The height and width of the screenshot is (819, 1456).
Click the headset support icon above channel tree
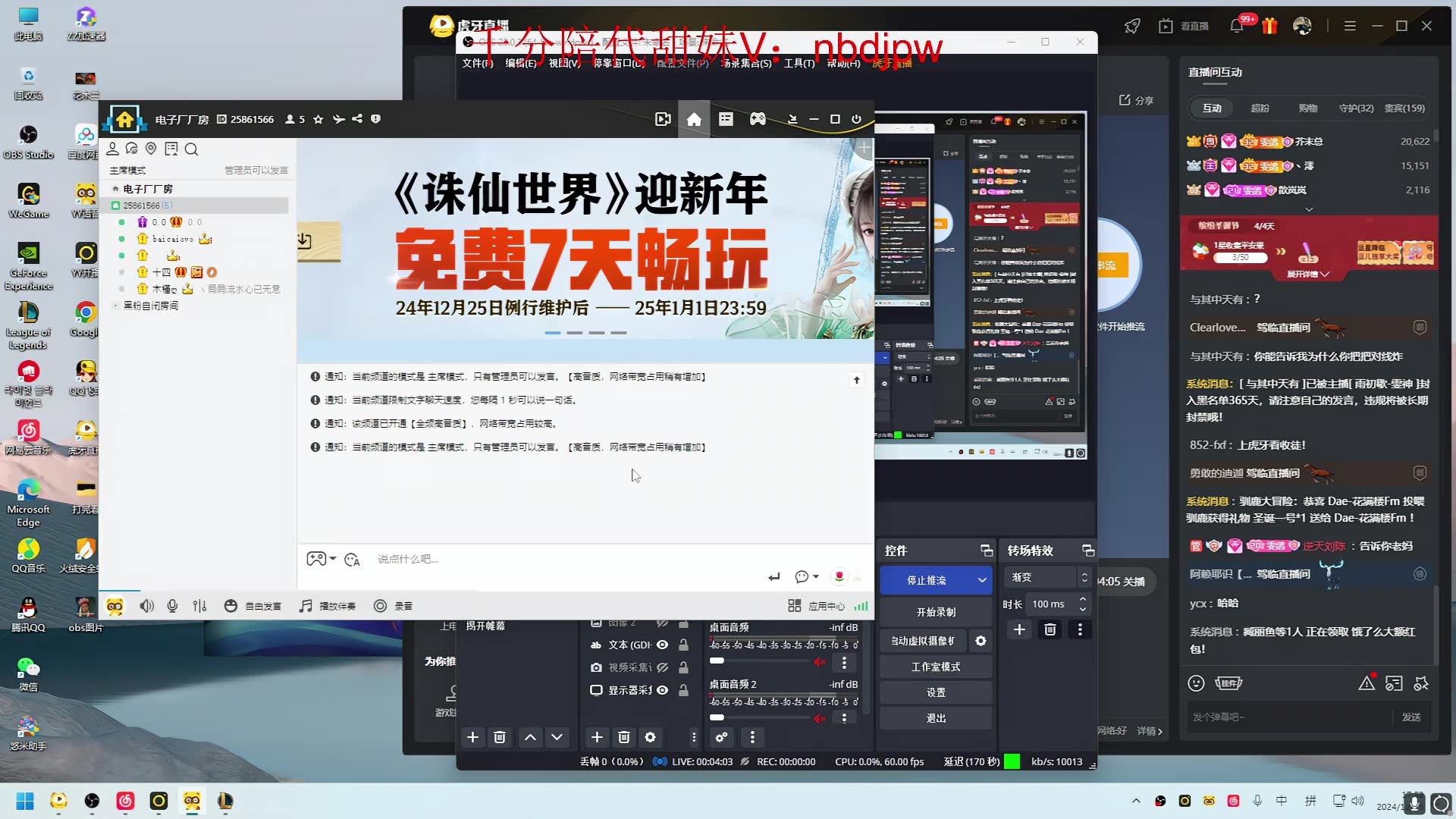point(132,149)
